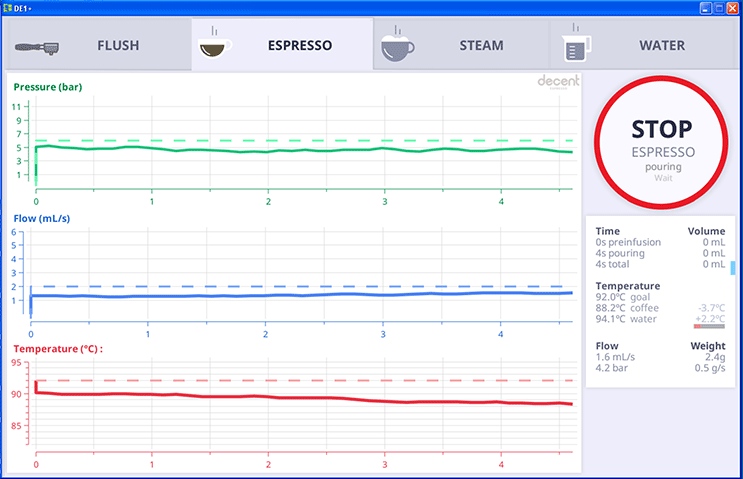Click the Temperature heading in side panel
Screen dimensions: 743x479
pyautogui.click(x=628, y=286)
